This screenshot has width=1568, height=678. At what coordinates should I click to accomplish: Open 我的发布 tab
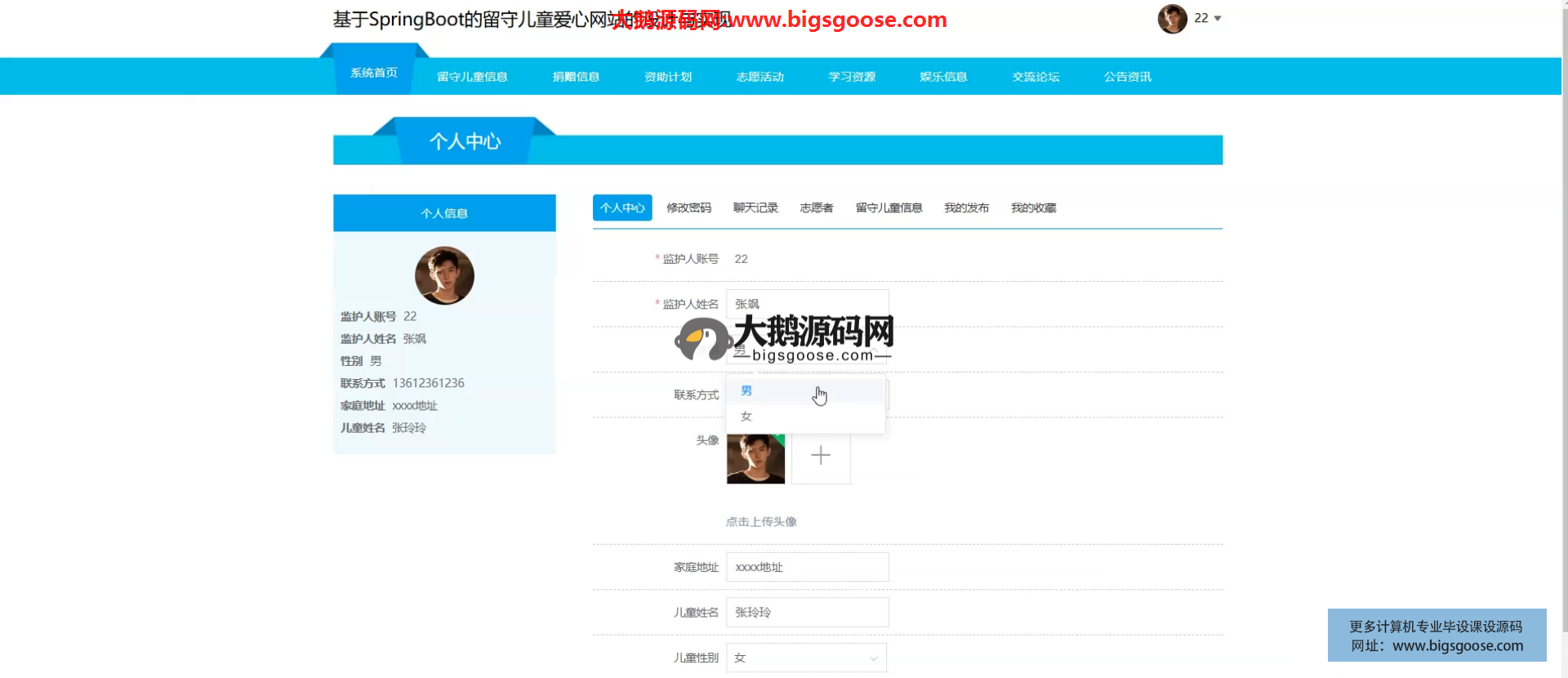click(966, 208)
